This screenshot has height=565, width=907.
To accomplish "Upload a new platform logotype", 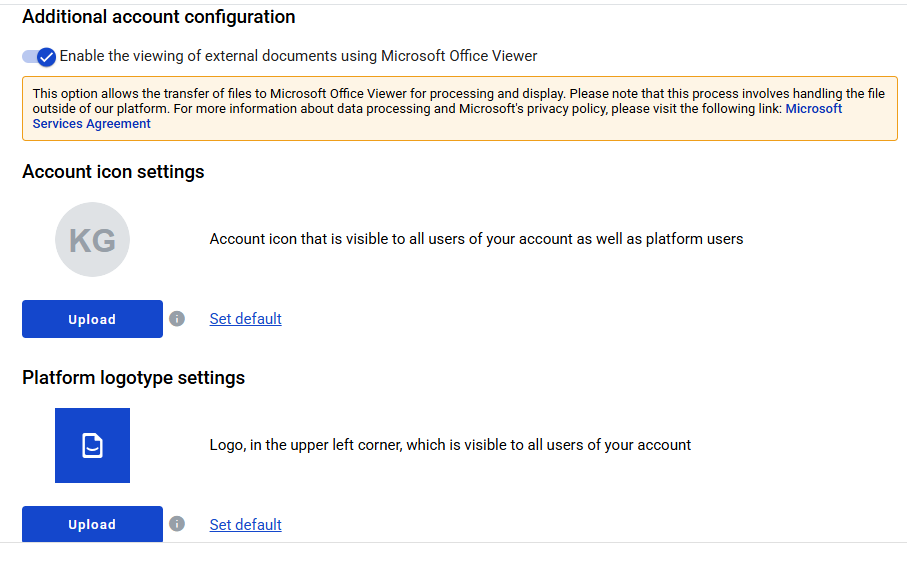I will coord(93,524).
